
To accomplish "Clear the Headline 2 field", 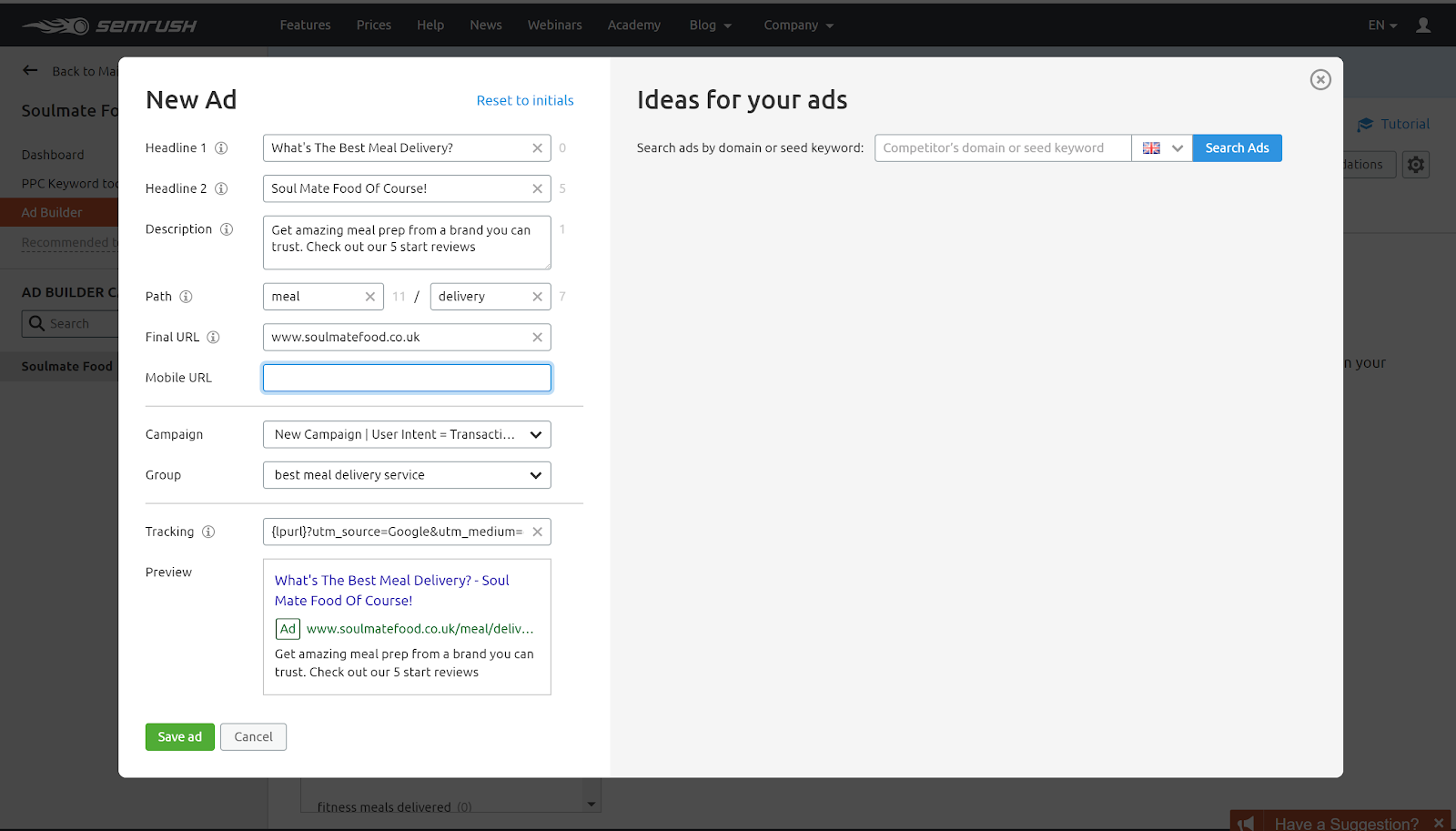I will coord(537,189).
